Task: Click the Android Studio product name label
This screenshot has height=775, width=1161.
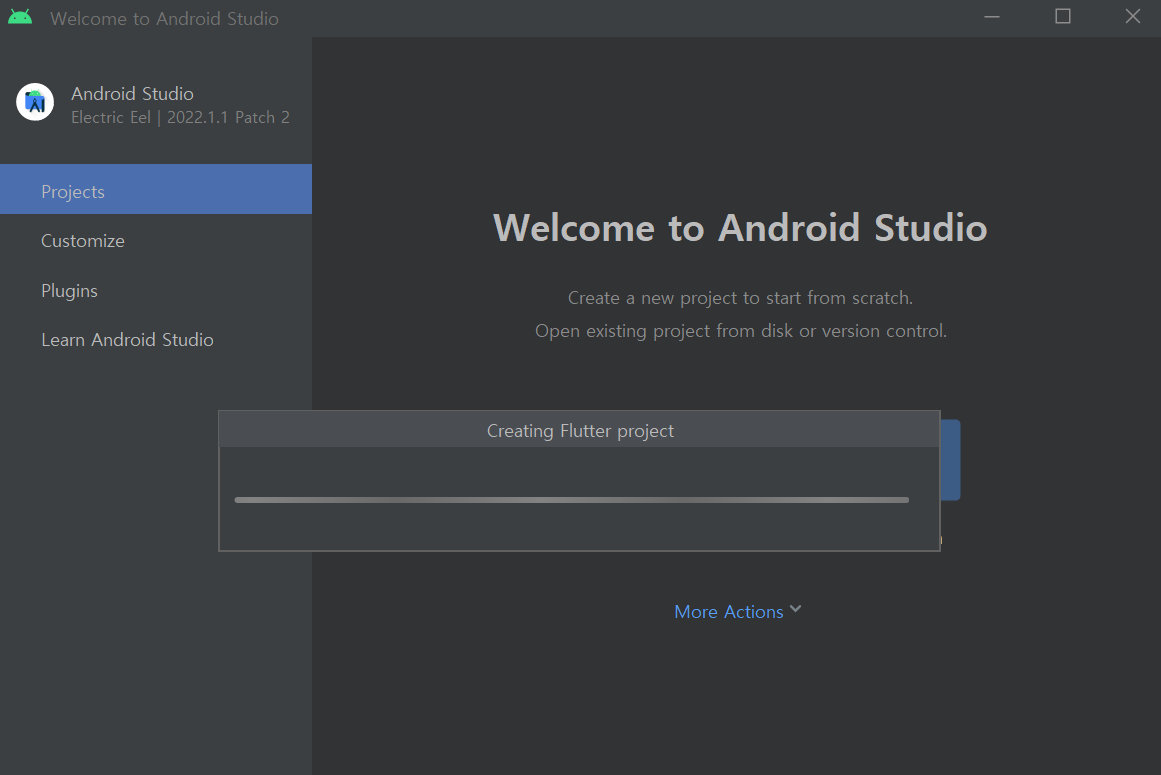Action: [x=133, y=94]
